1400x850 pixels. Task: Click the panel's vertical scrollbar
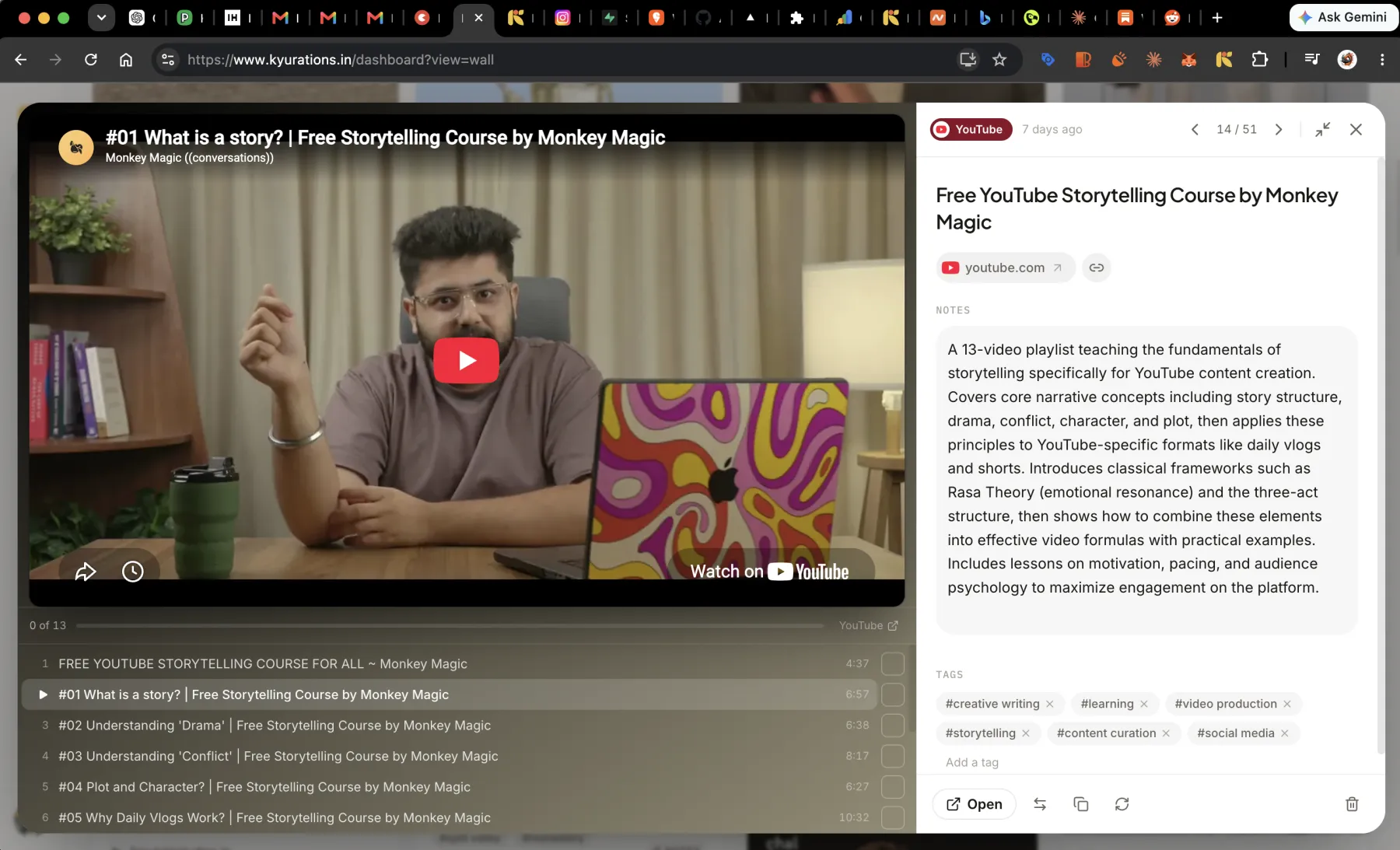[x=1381, y=455]
